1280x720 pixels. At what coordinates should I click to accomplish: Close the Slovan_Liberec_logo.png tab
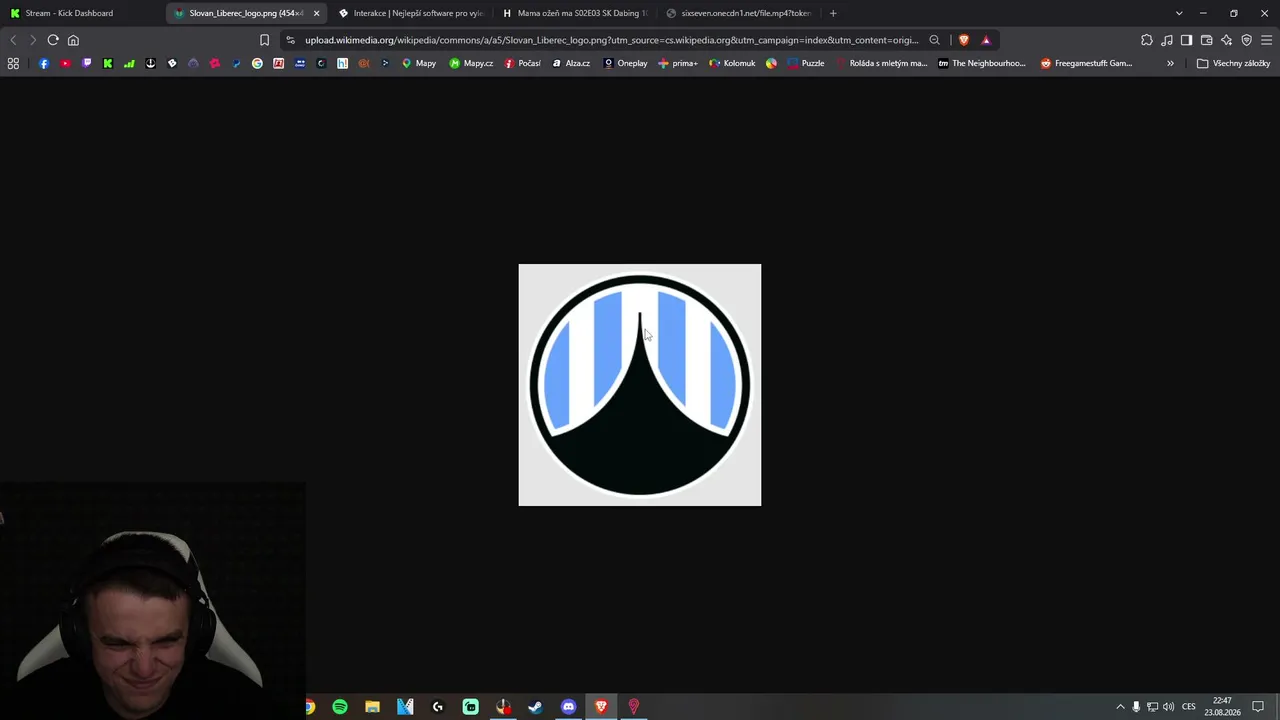coord(316,13)
